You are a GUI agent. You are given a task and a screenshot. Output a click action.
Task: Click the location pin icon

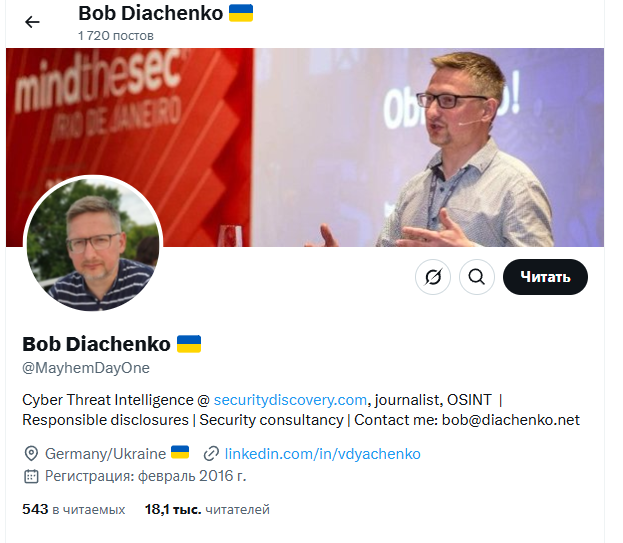pyautogui.click(x=31, y=454)
